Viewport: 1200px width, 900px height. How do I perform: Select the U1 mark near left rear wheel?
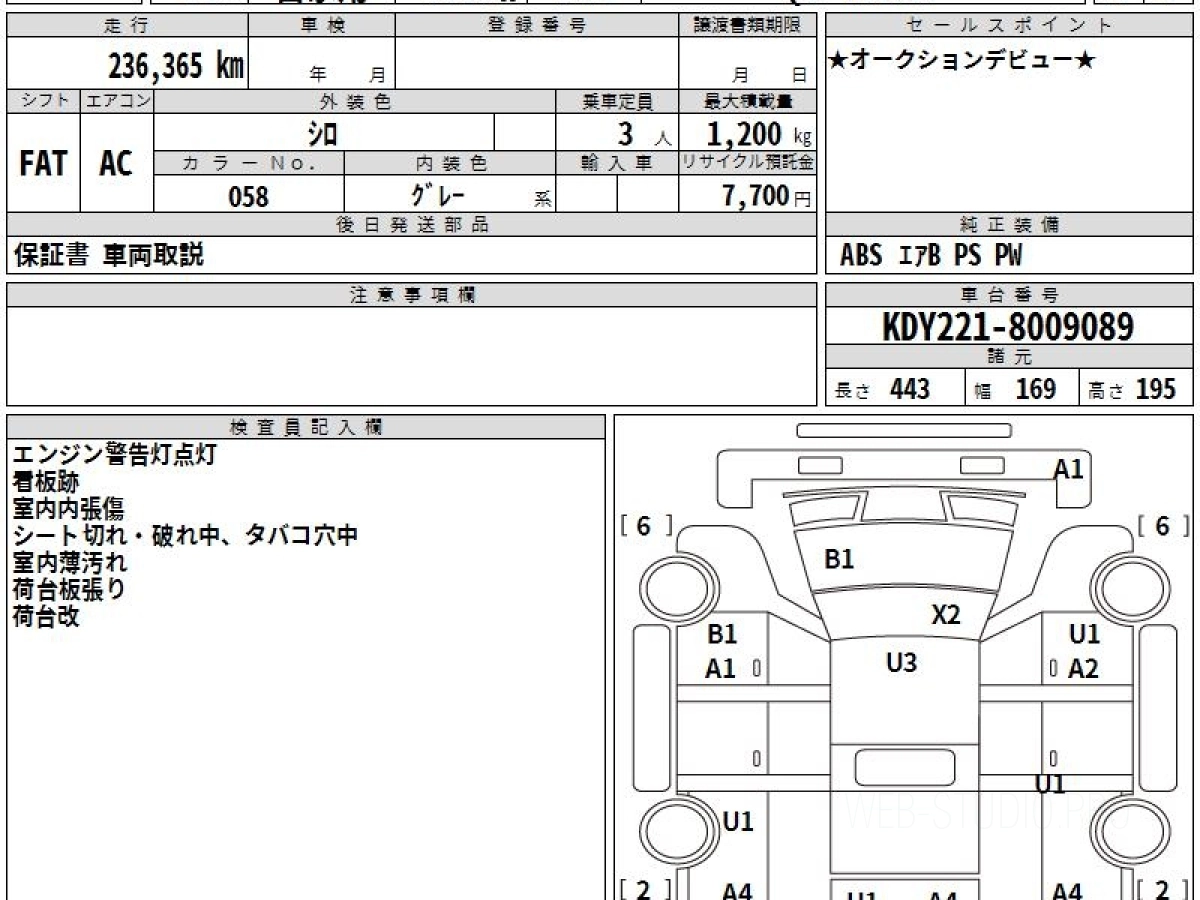point(738,822)
